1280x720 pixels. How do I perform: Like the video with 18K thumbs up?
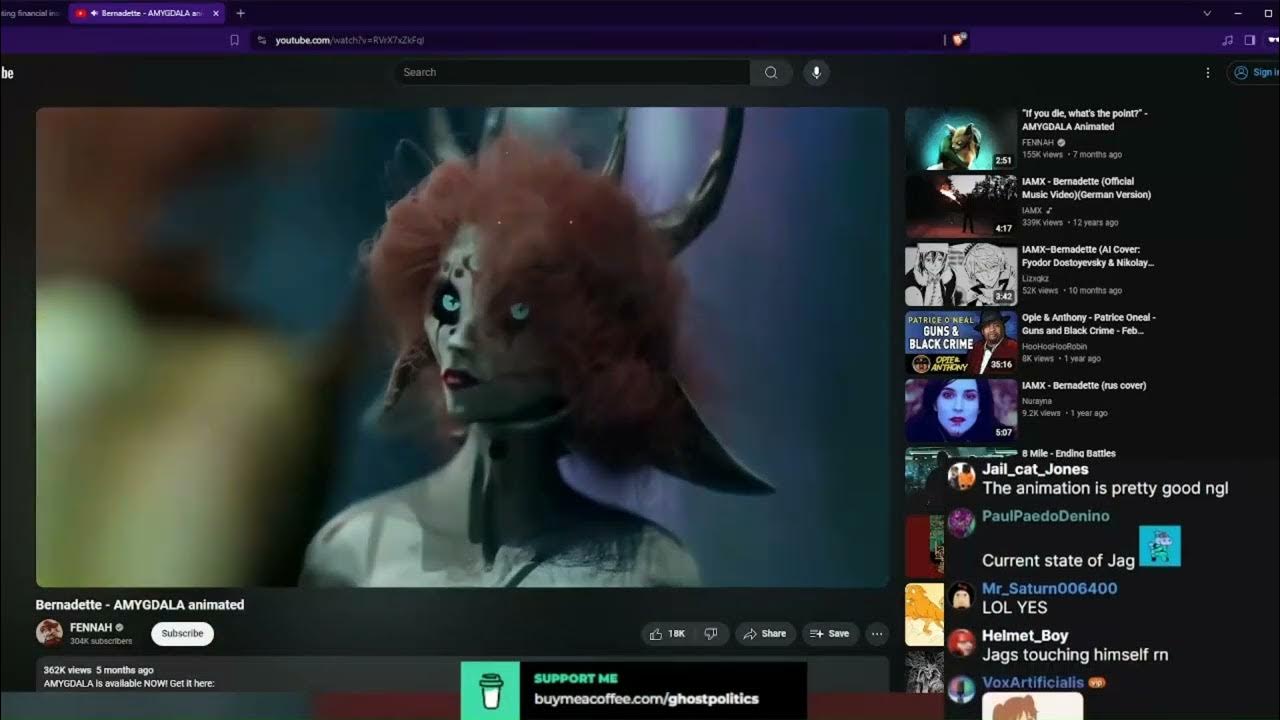click(667, 633)
